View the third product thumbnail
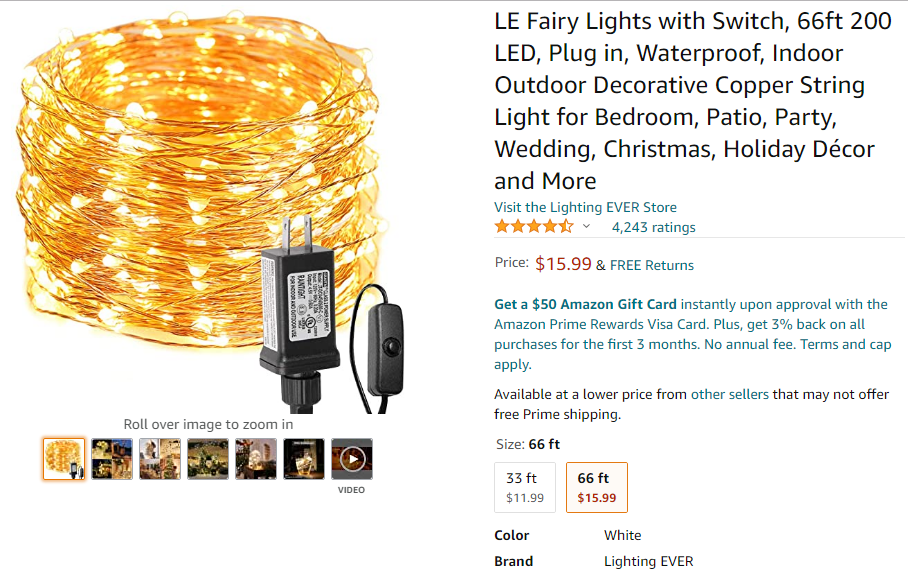This screenshot has width=908, height=574. point(160,459)
